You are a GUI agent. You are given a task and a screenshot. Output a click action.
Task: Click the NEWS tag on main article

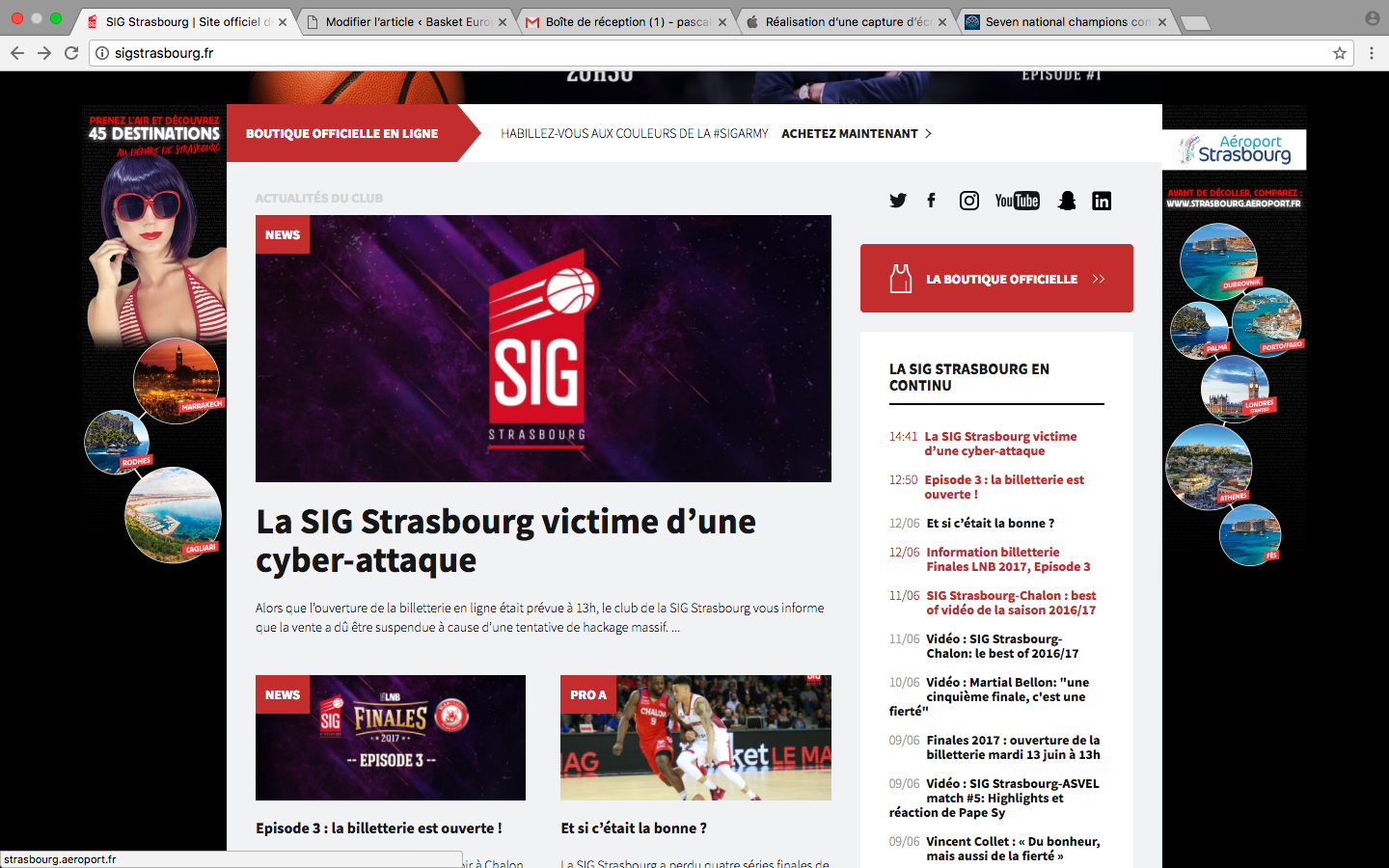coord(283,234)
